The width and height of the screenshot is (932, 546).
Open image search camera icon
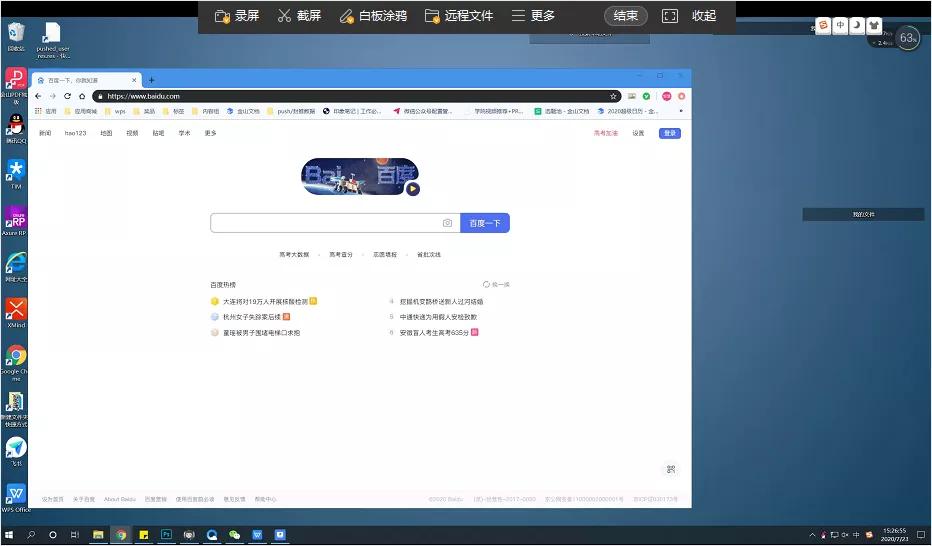(447, 223)
